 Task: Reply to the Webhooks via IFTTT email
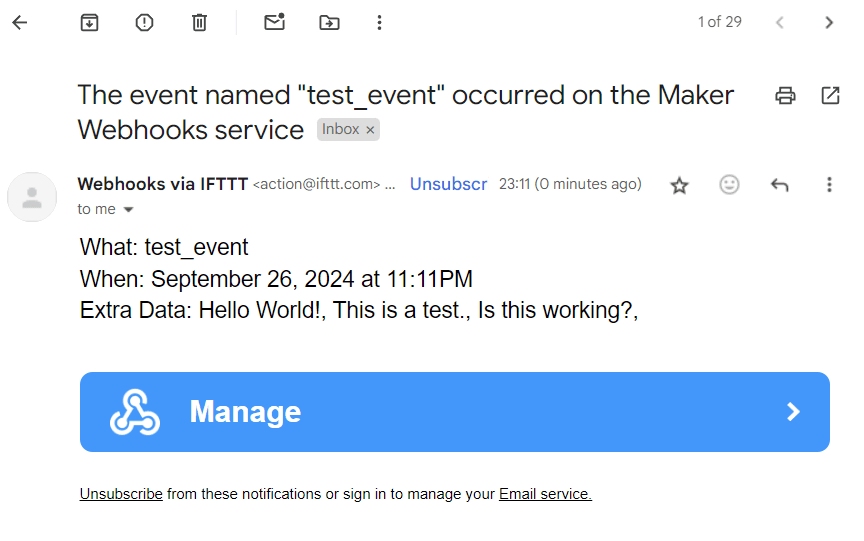pyautogui.click(x=779, y=185)
